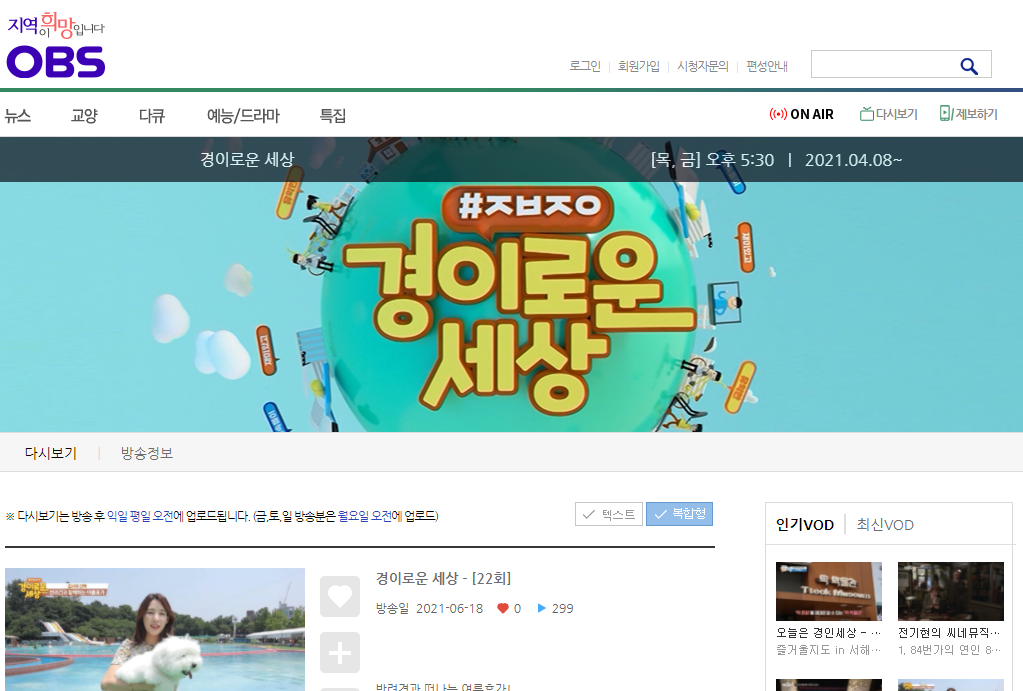Select the 방송정보 tab

[147, 453]
